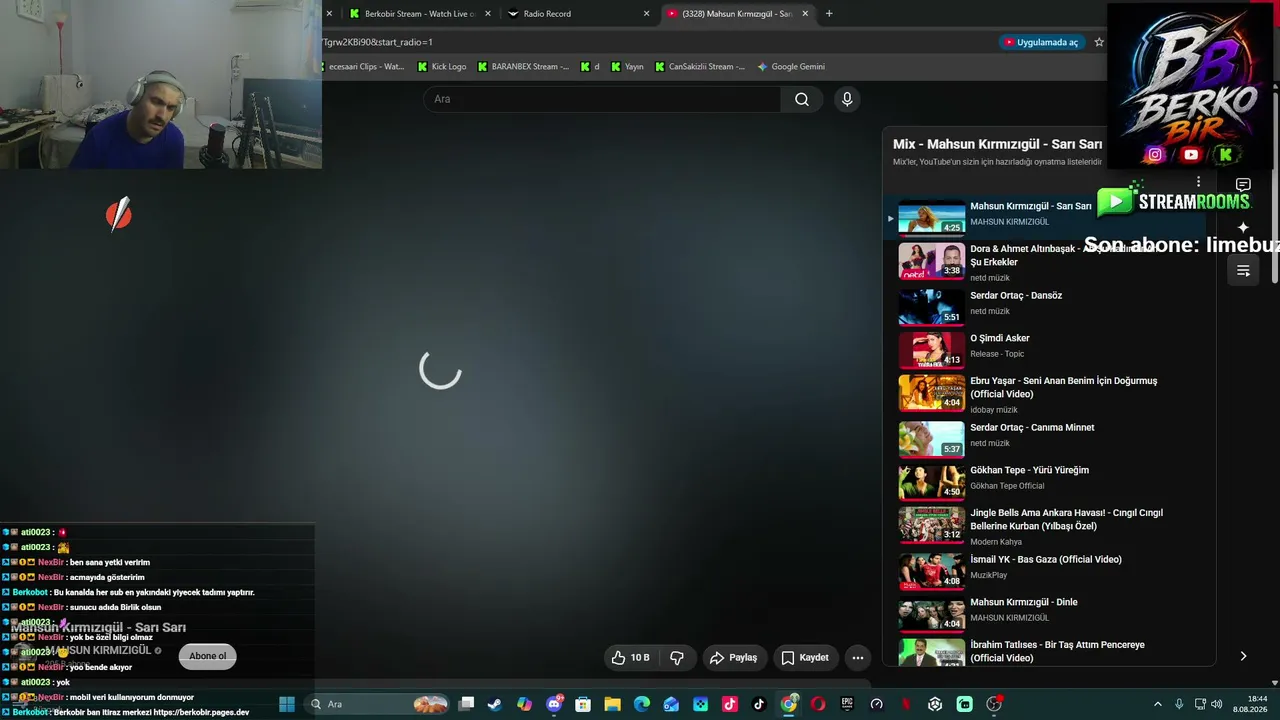
Task: Open a new browser tab
Action: [x=829, y=14]
